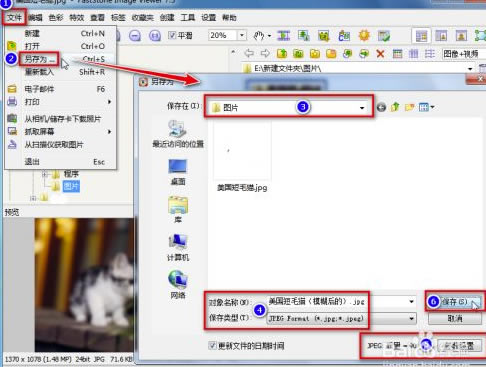The height and width of the screenshot is (367, 486).
Task: Choose 重新载入 from the file menu
Action: pos(61,72)
